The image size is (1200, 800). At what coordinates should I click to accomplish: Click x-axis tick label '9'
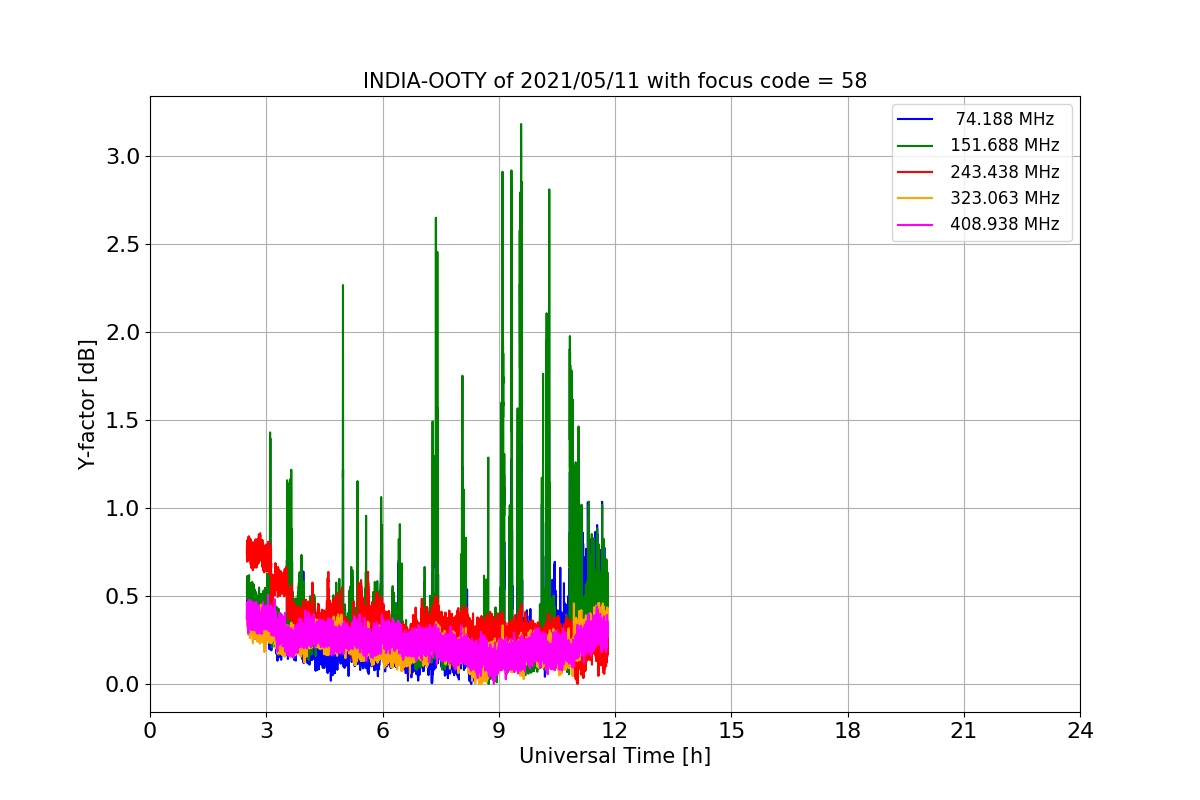click(499, 731)
